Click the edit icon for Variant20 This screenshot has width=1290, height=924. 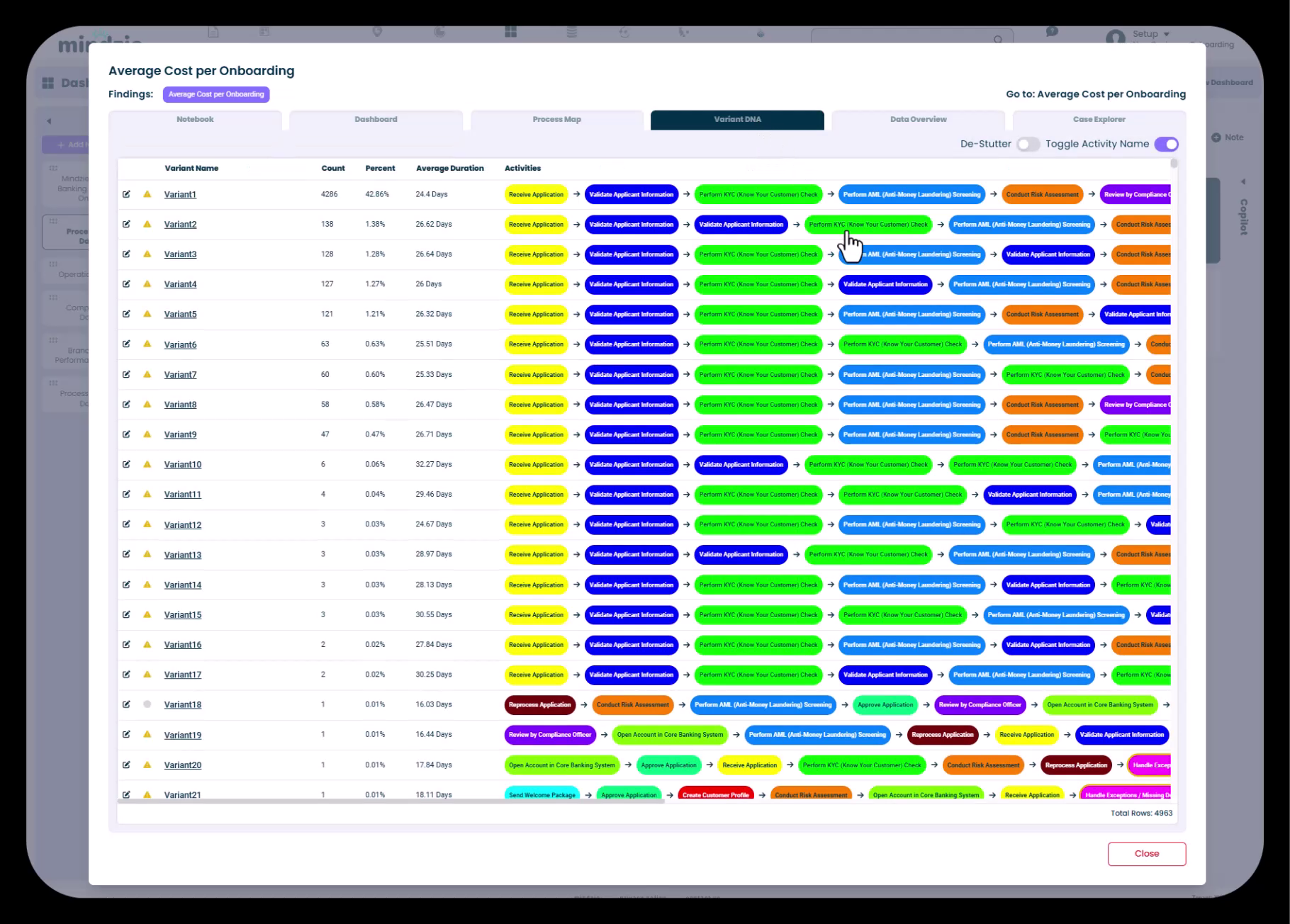(x=126, y=765)
